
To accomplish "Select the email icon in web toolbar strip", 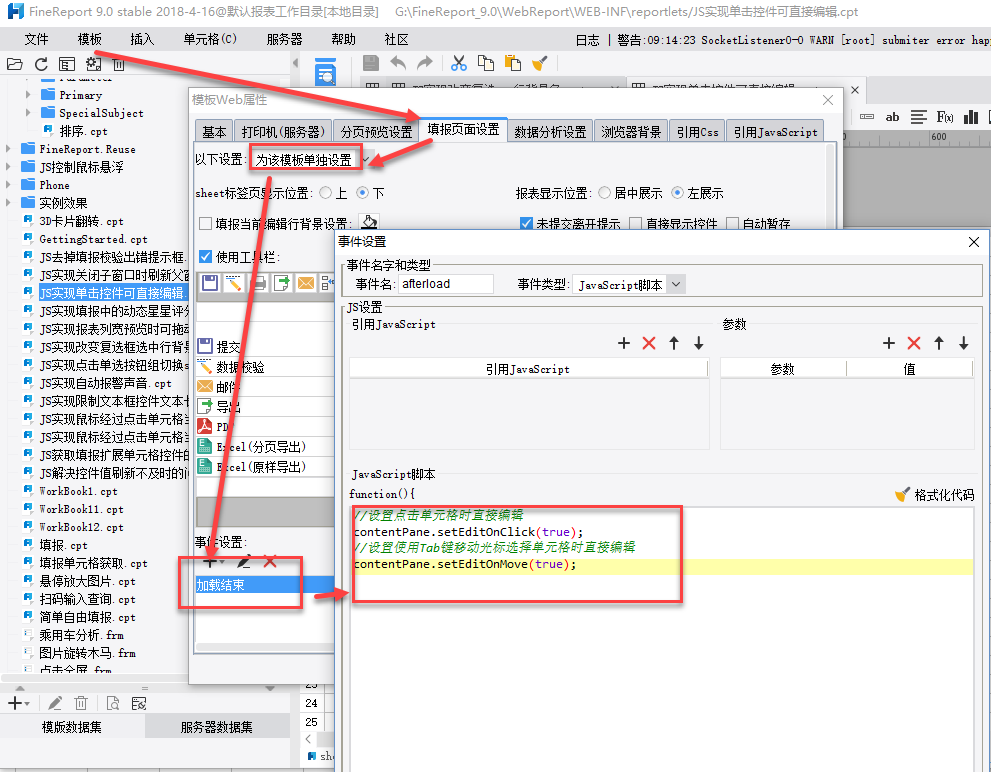I will coord(306,283).
